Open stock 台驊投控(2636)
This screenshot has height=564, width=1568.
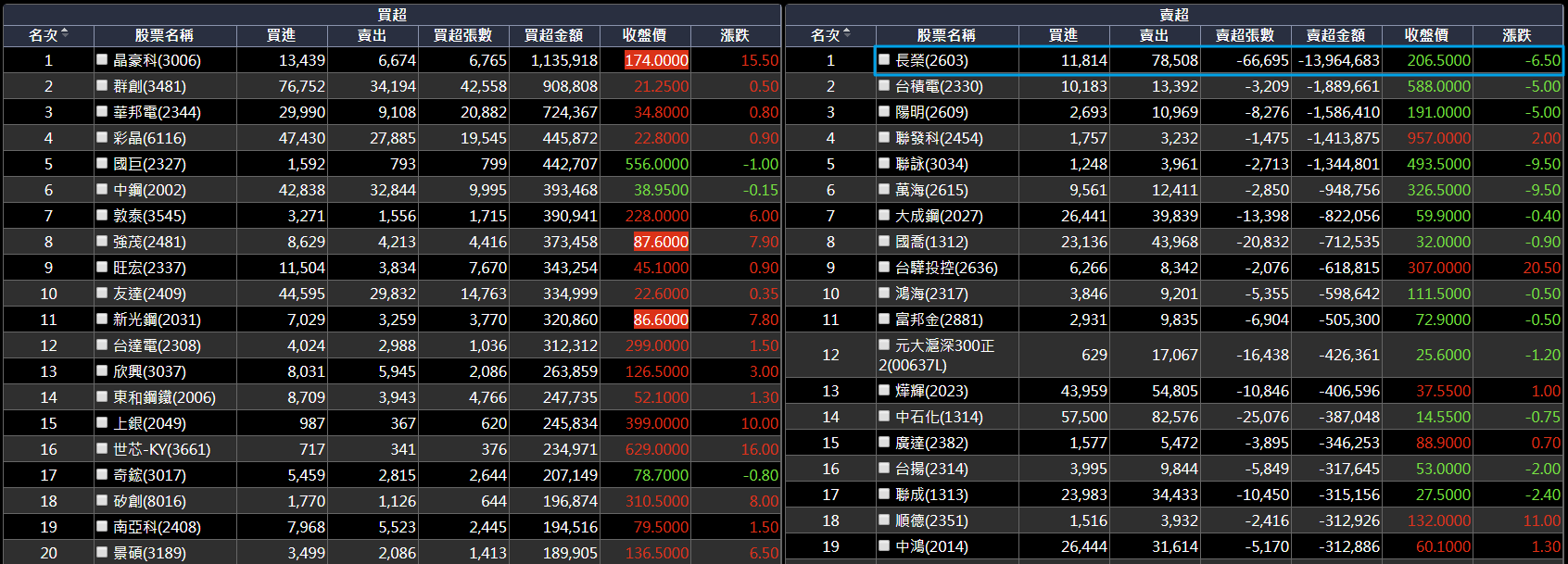(946, 268)
